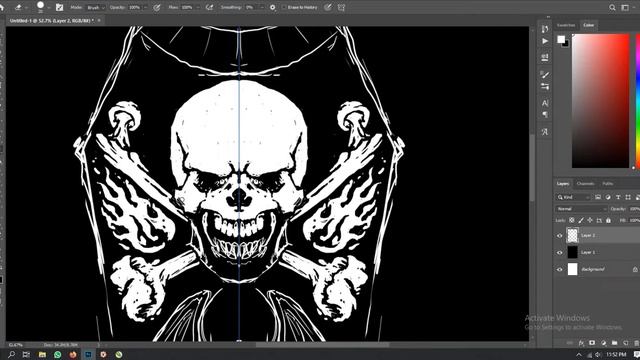Select Layer 2 thumbnail
The height and width of the screenshot is (360, 640).
coord(573,235)
